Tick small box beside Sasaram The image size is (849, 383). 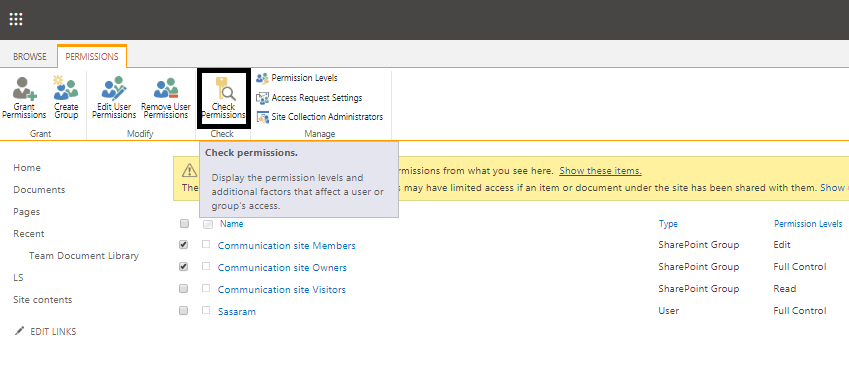tap(206, 310)
